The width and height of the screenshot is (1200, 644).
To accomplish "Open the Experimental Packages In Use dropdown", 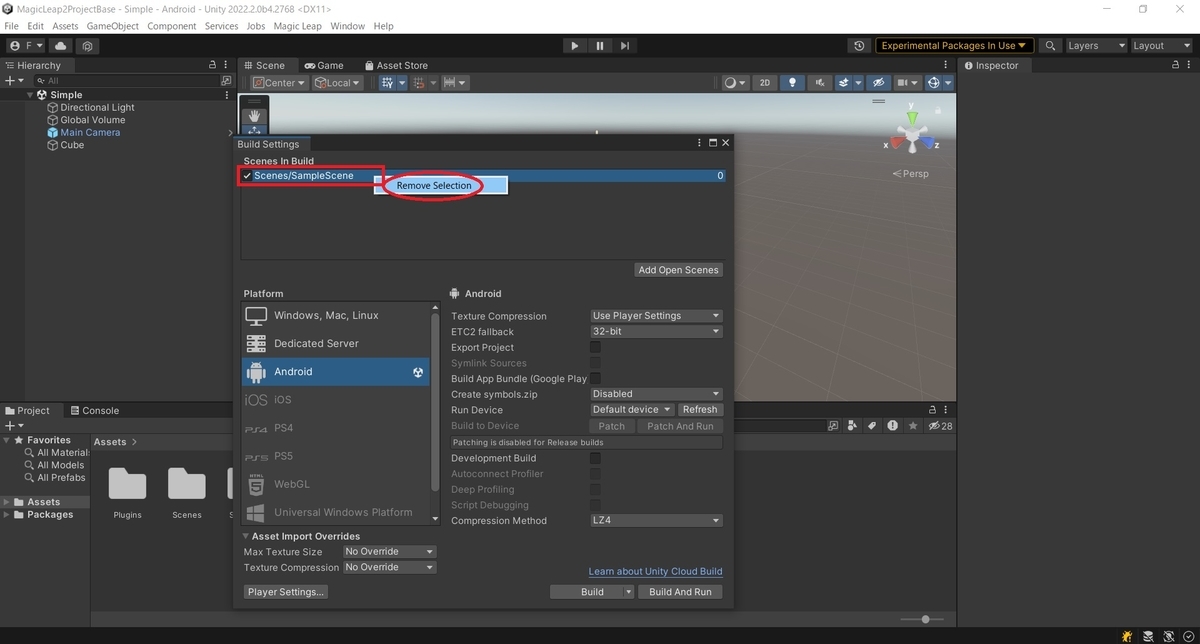I will click(954, 46).
